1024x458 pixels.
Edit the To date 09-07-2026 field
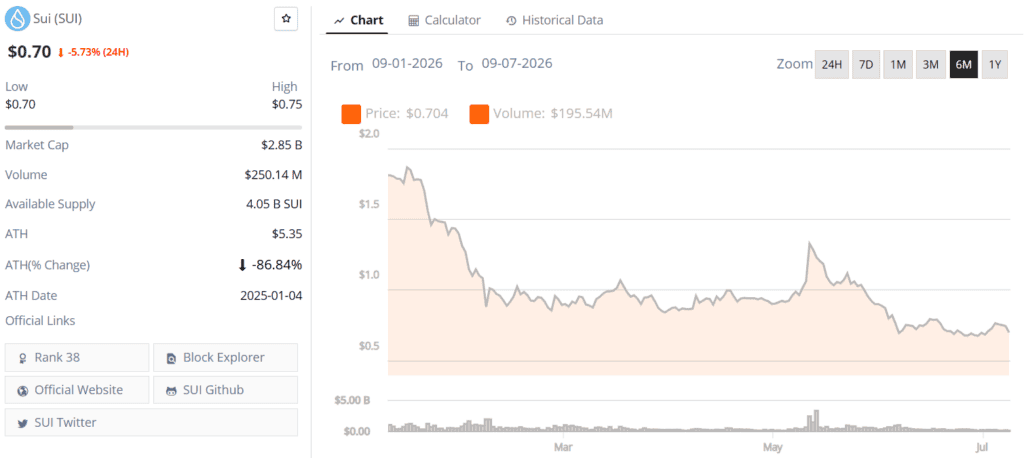point(517,64)
